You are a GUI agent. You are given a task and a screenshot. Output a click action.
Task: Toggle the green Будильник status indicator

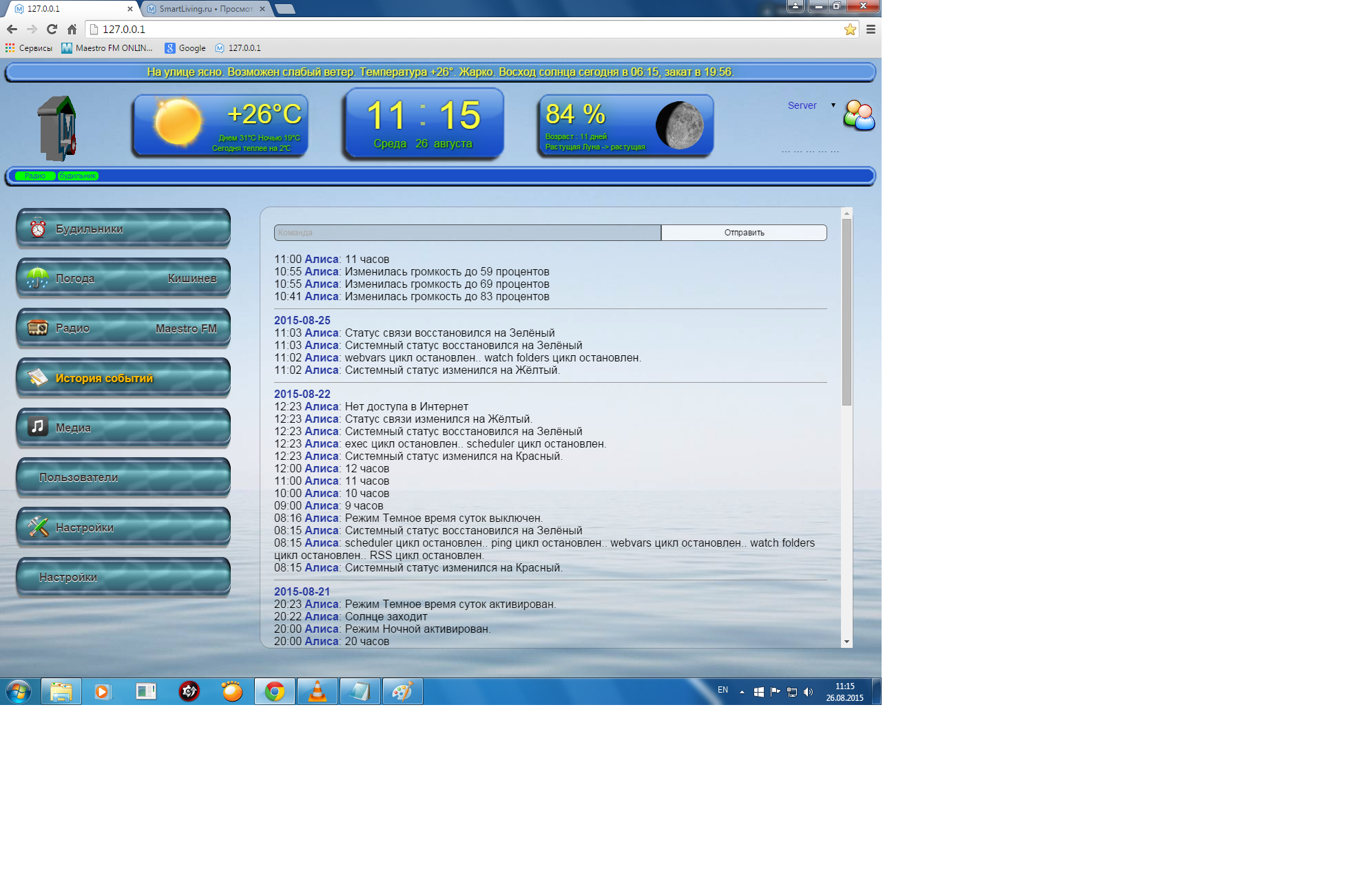(x=78, y=176)
